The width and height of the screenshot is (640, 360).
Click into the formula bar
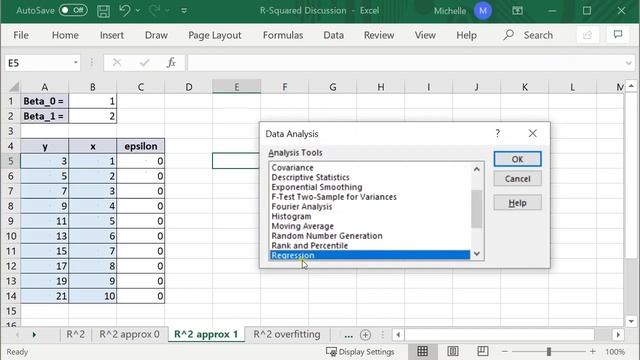(x=405, y=63)
